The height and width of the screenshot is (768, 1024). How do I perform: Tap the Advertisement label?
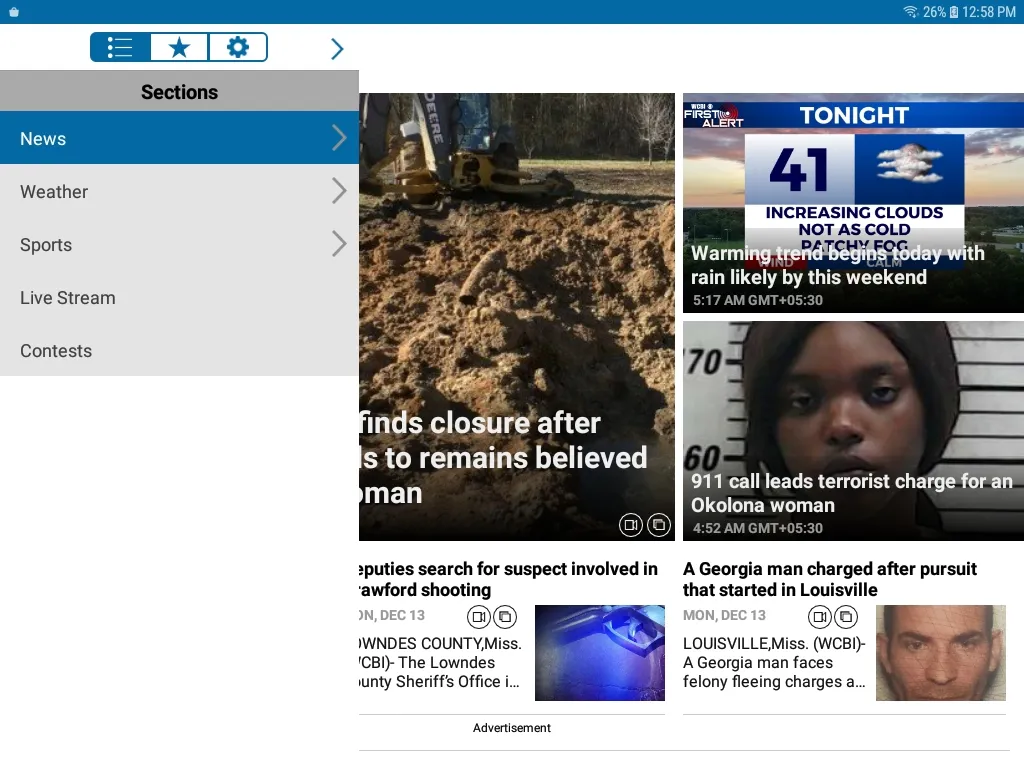[511, 728]
